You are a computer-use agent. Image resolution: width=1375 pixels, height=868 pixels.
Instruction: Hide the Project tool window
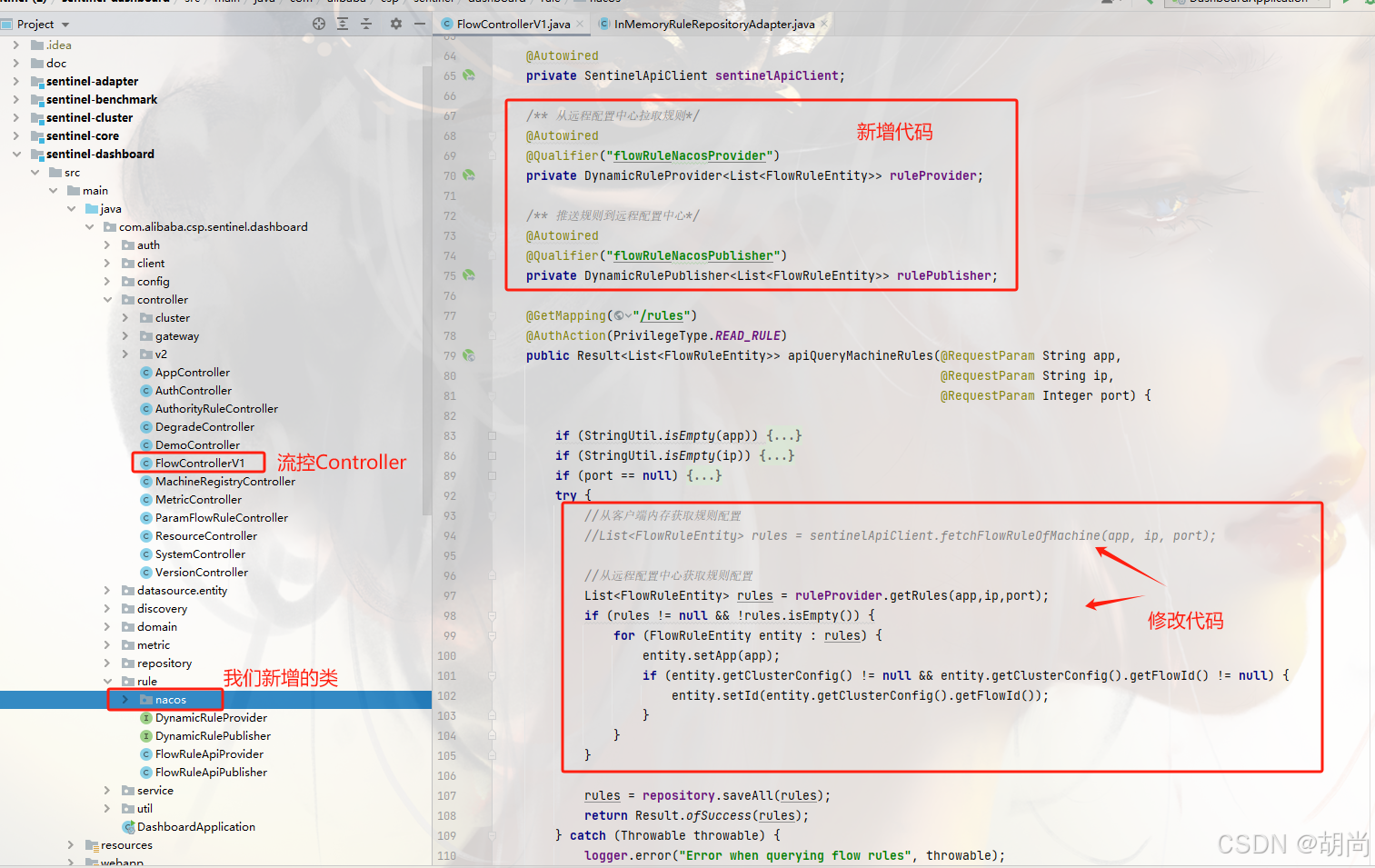[419, 24]
